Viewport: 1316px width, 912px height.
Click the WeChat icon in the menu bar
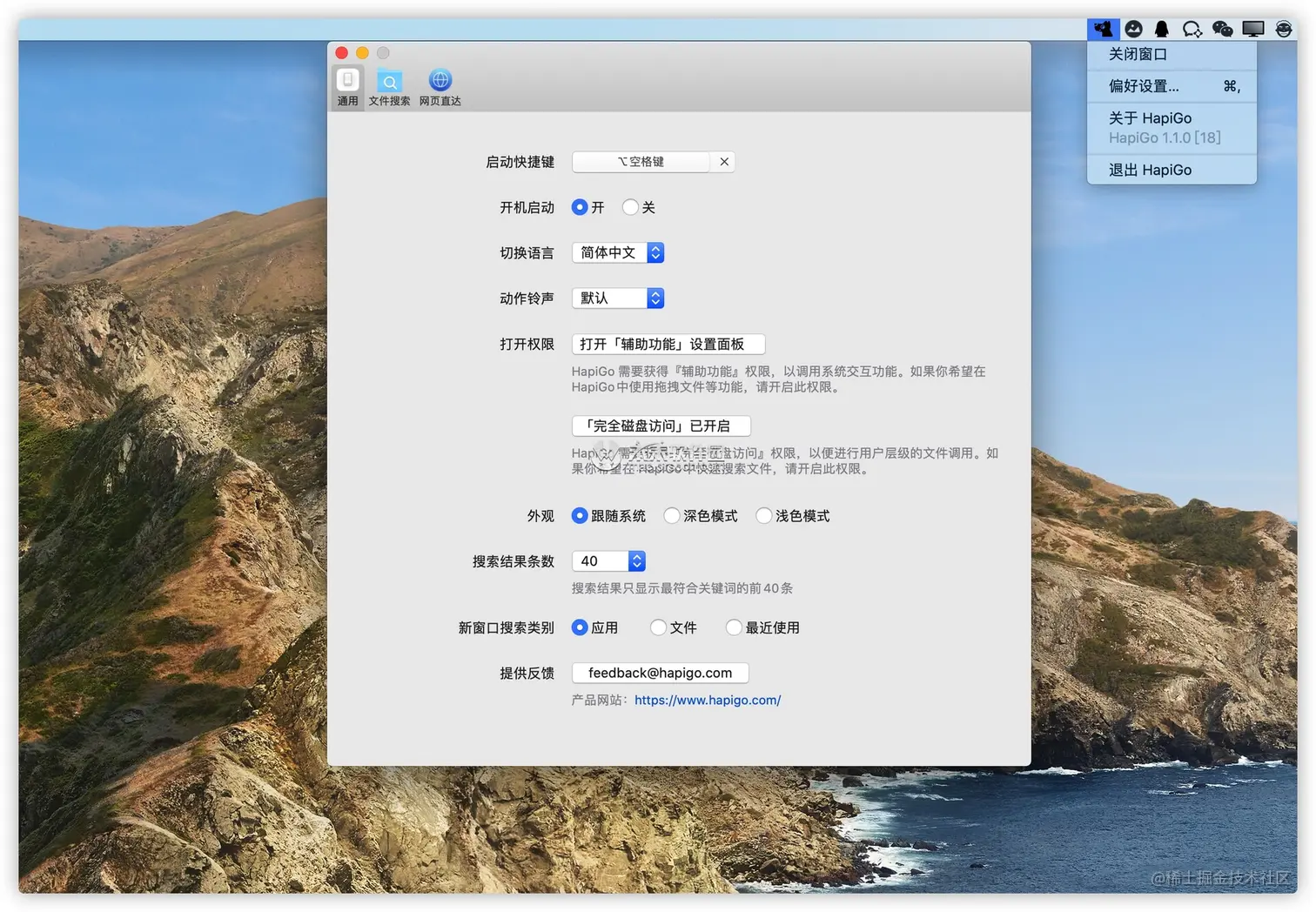pos(1222,30)
